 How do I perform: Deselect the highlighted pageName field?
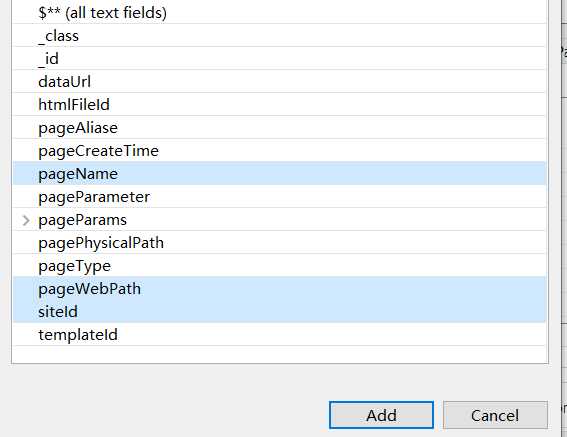point(279,174)
